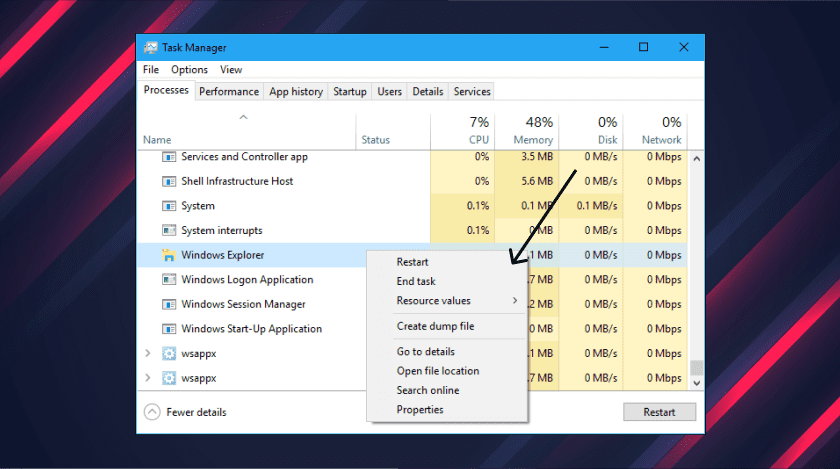Click the 5.6 MB memory value
This screenshot has width=840, height=469.
[x=537, y=181]
